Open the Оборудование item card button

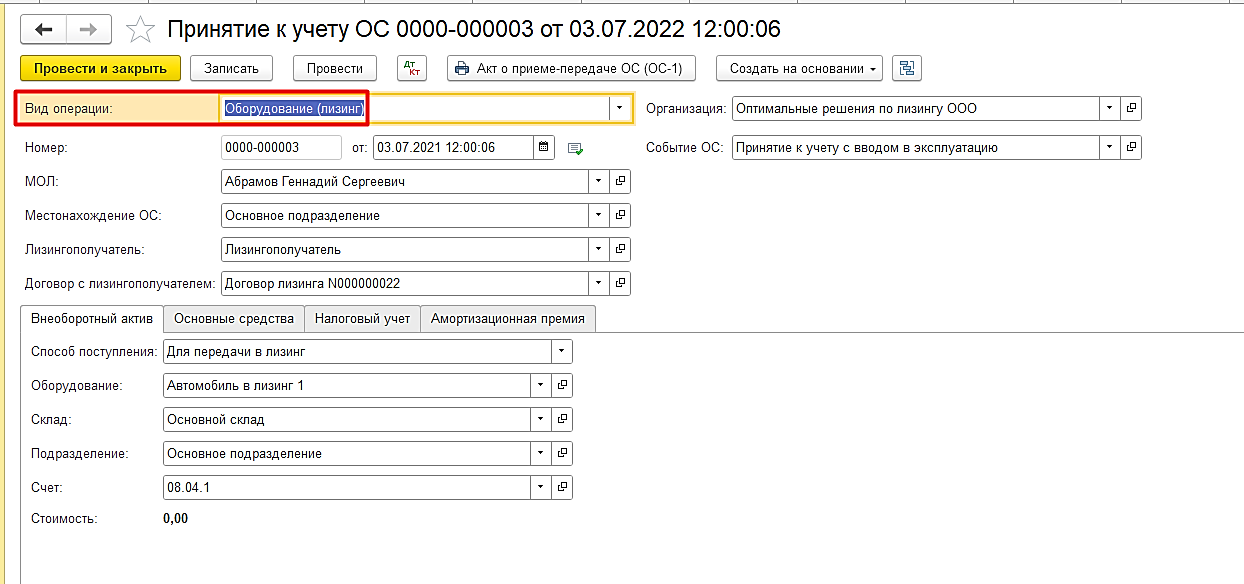[x=562, y=385]
